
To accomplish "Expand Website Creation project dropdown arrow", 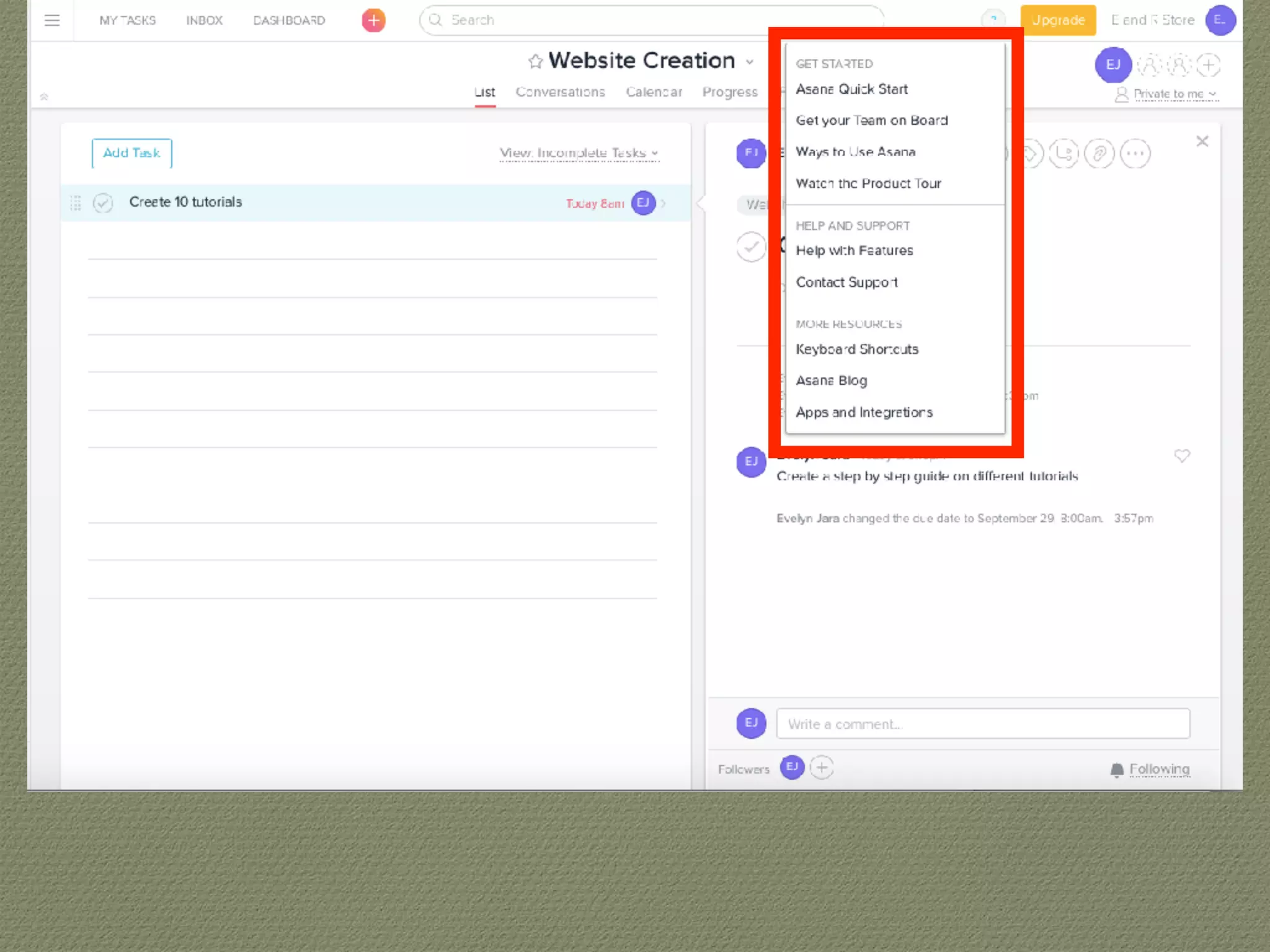I will pos(750,62).
